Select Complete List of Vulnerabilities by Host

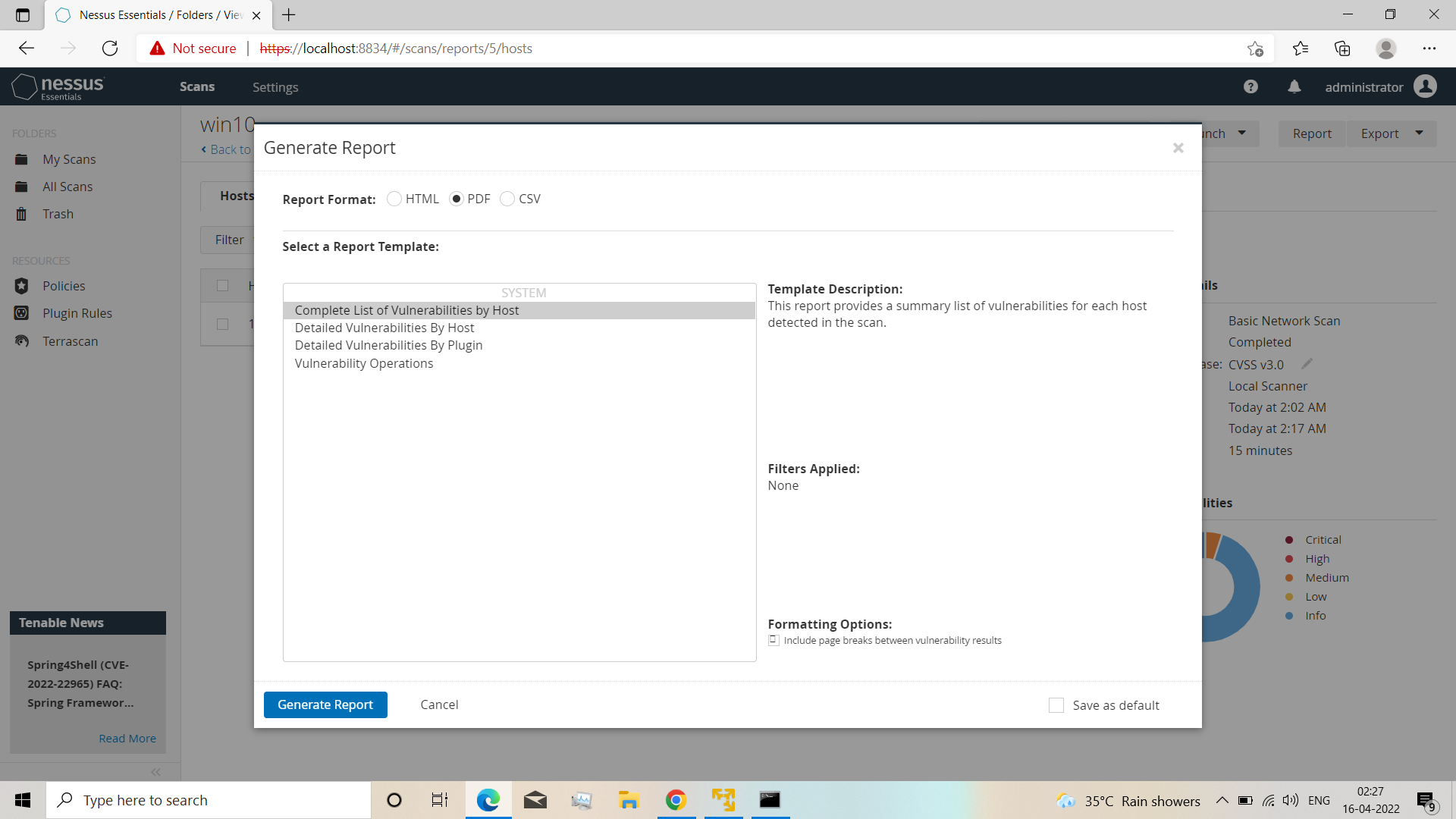(519, 310)
